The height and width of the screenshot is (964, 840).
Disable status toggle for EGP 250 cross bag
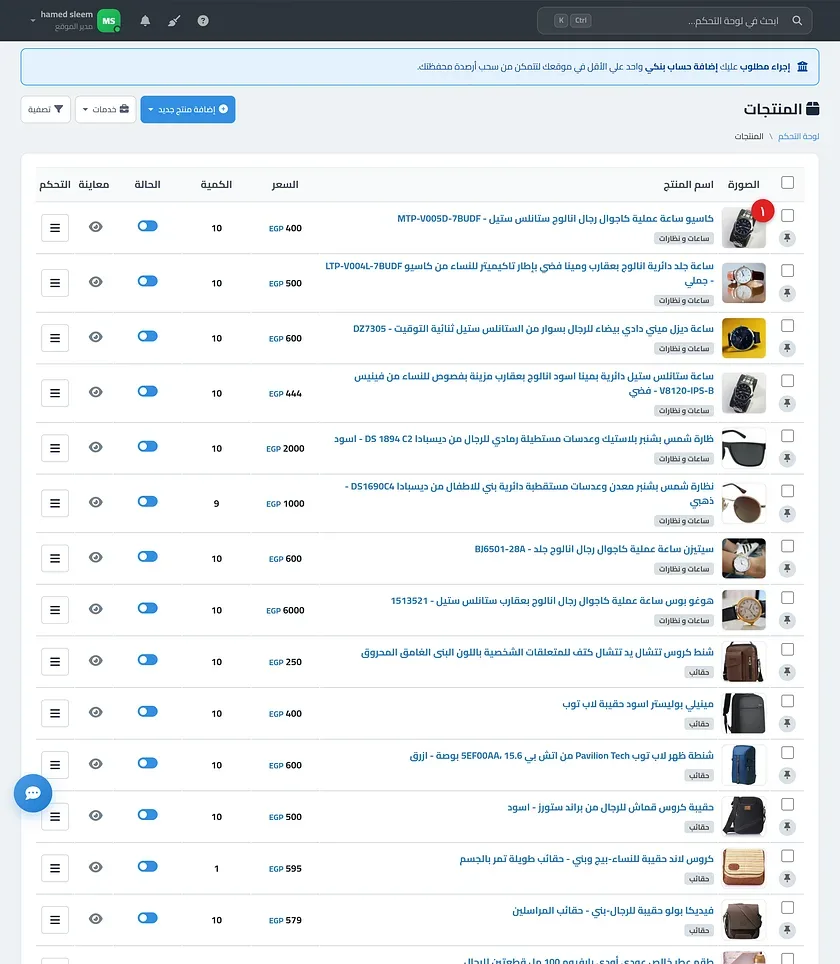[148, 660]
